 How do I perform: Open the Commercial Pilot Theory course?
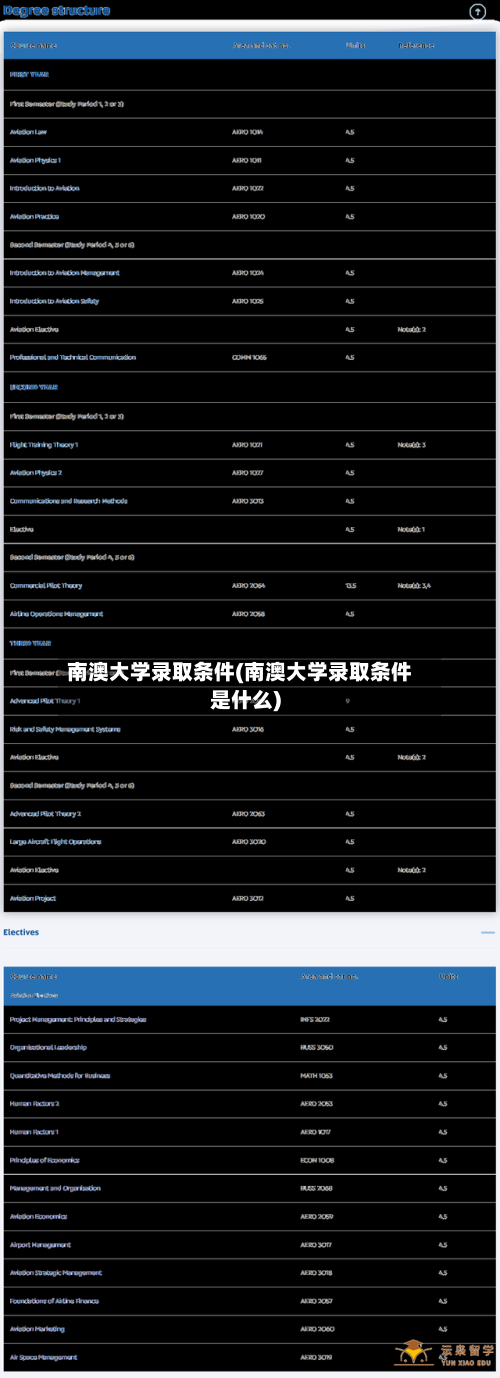coord(46,586)
